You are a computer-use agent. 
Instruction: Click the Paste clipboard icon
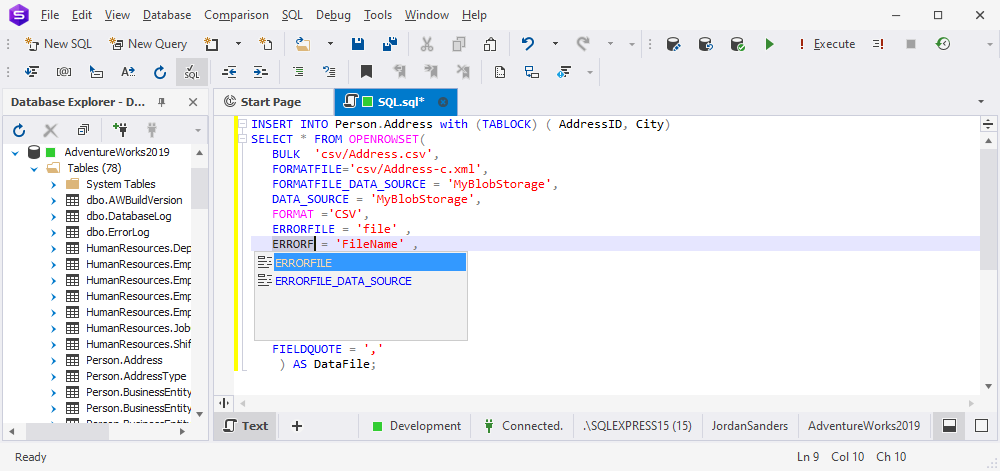(490, 44)
